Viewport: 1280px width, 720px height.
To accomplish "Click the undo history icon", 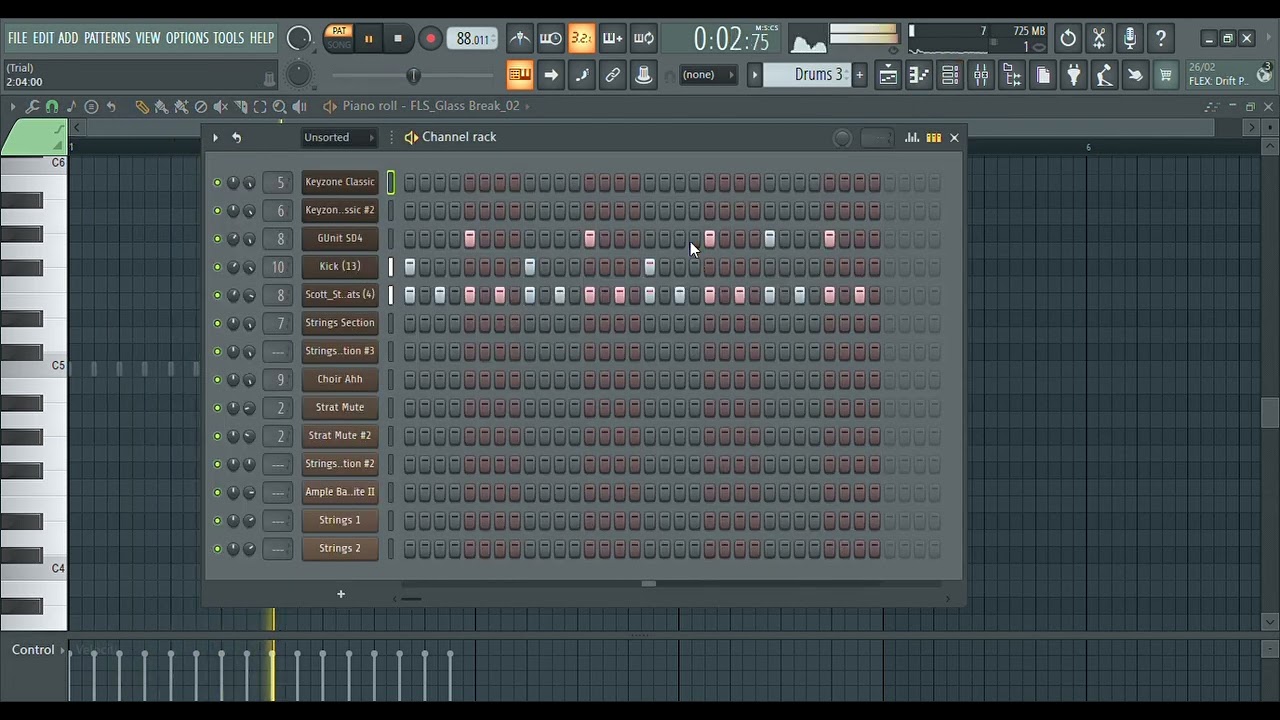I will point(1068,39).
